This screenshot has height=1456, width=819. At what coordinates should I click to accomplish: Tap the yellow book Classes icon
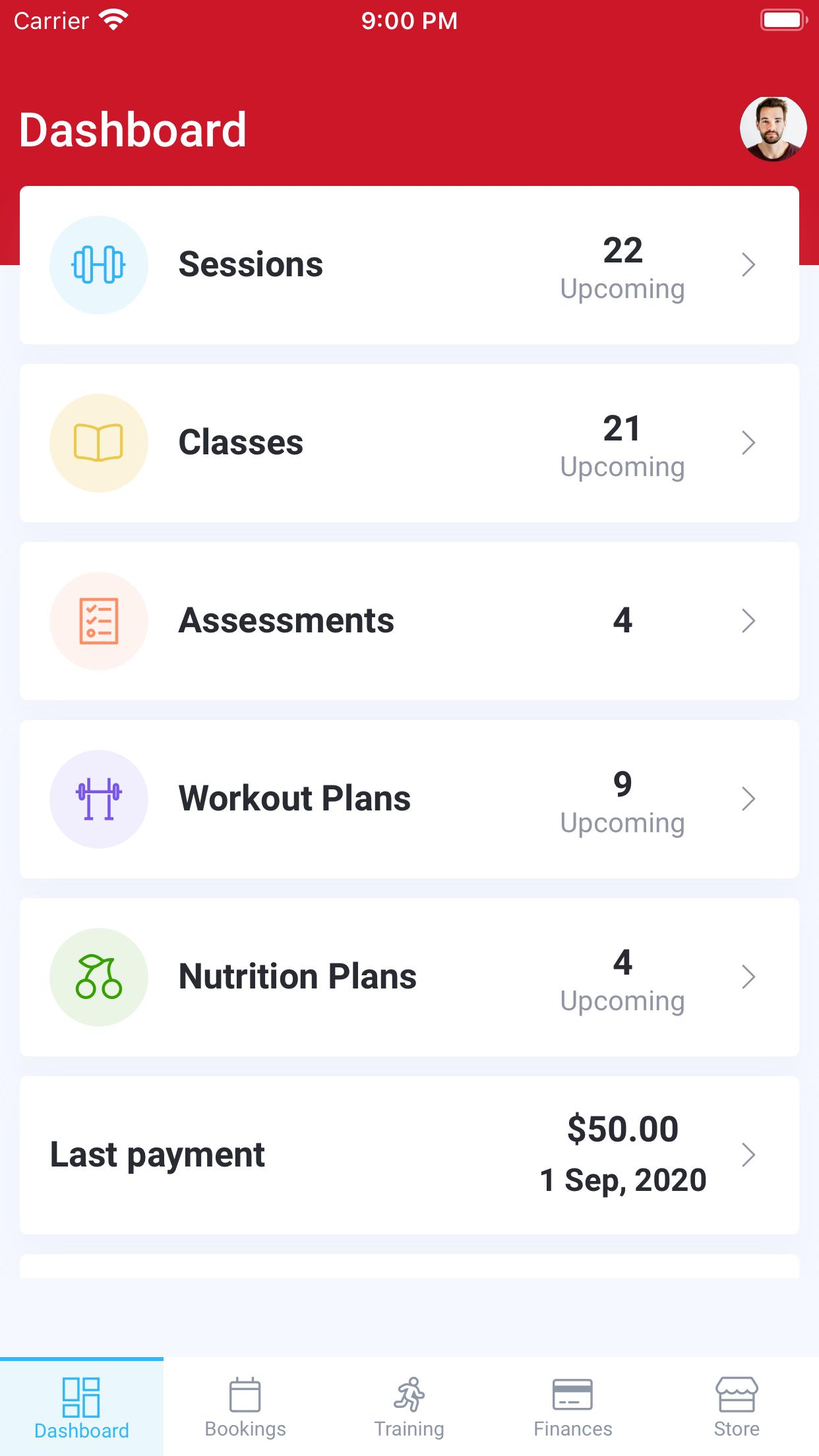click(99, 443)
